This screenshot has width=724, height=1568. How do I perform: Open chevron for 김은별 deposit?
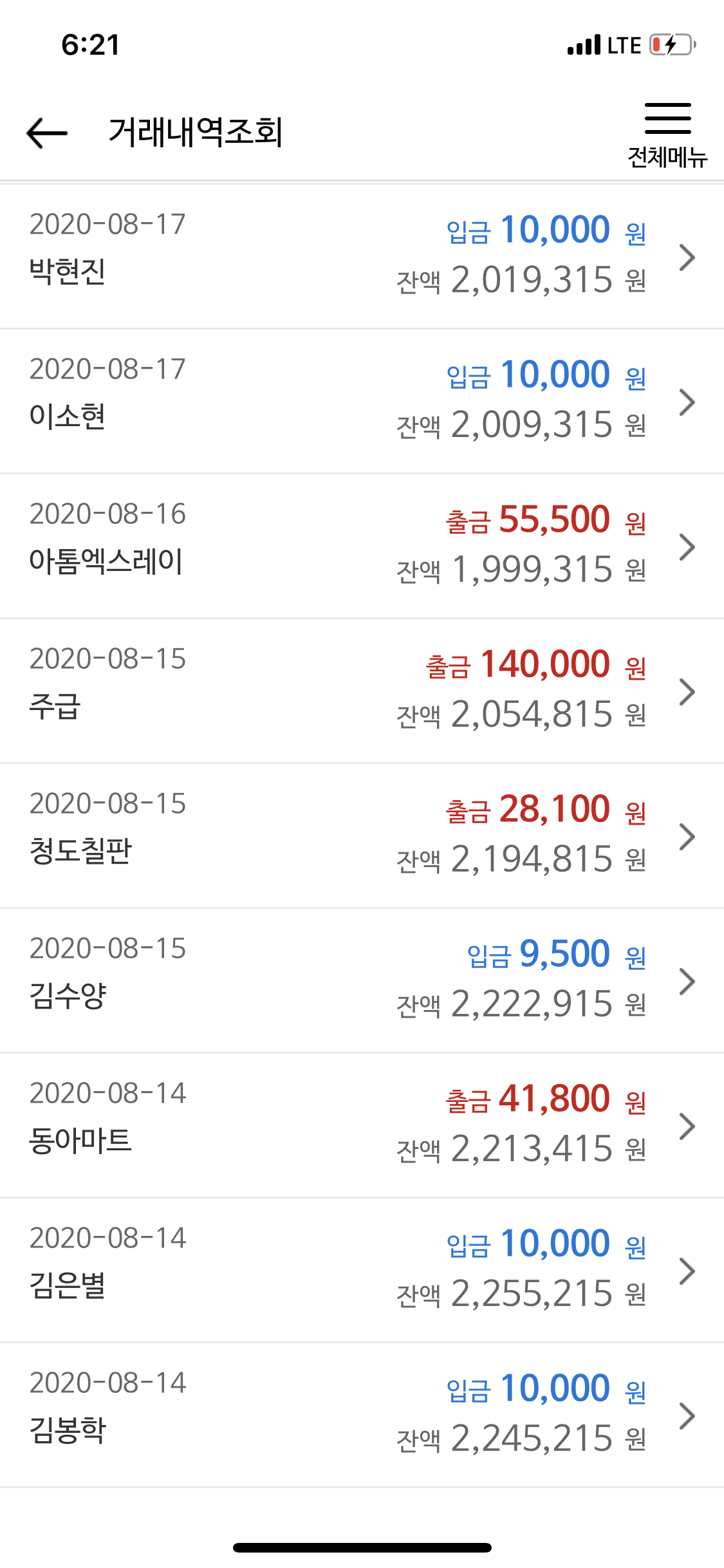point(687,1271)
